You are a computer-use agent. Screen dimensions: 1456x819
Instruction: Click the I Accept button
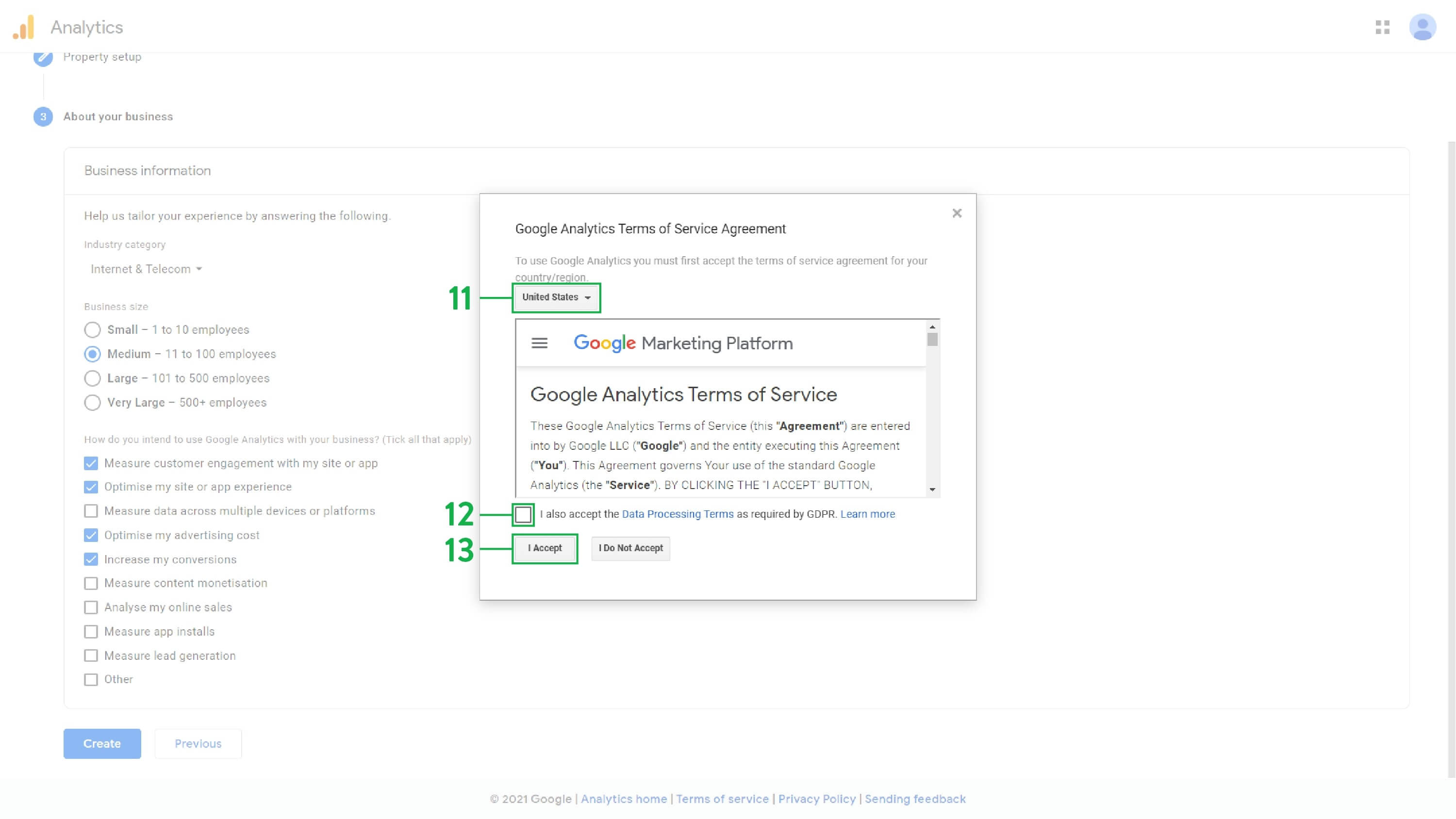click(x=544, y=548)
